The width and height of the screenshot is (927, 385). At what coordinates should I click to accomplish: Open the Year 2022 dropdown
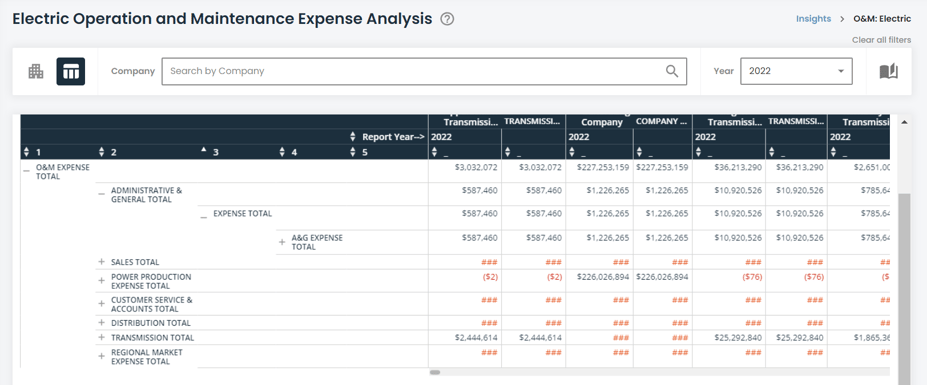tap(796, 71)
